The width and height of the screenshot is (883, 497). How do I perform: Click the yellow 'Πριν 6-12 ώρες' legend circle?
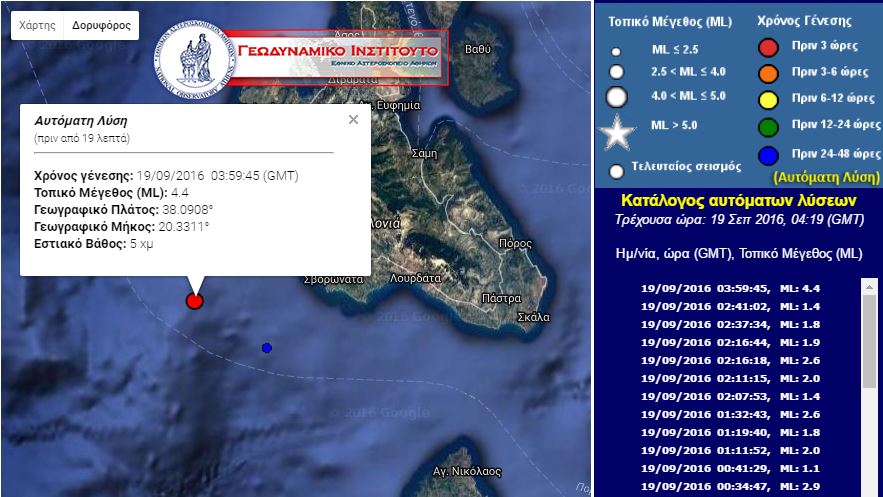click(x=768, y=99)
